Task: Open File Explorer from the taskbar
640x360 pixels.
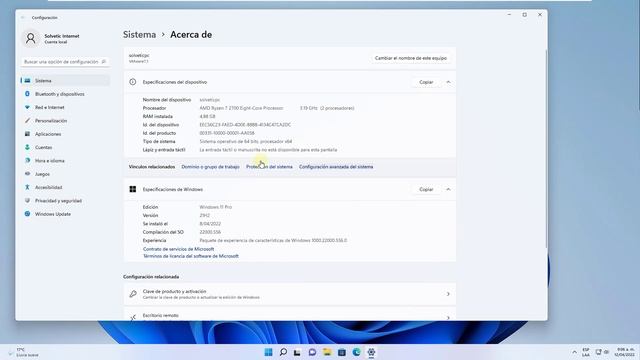Action: click(327, 352)
